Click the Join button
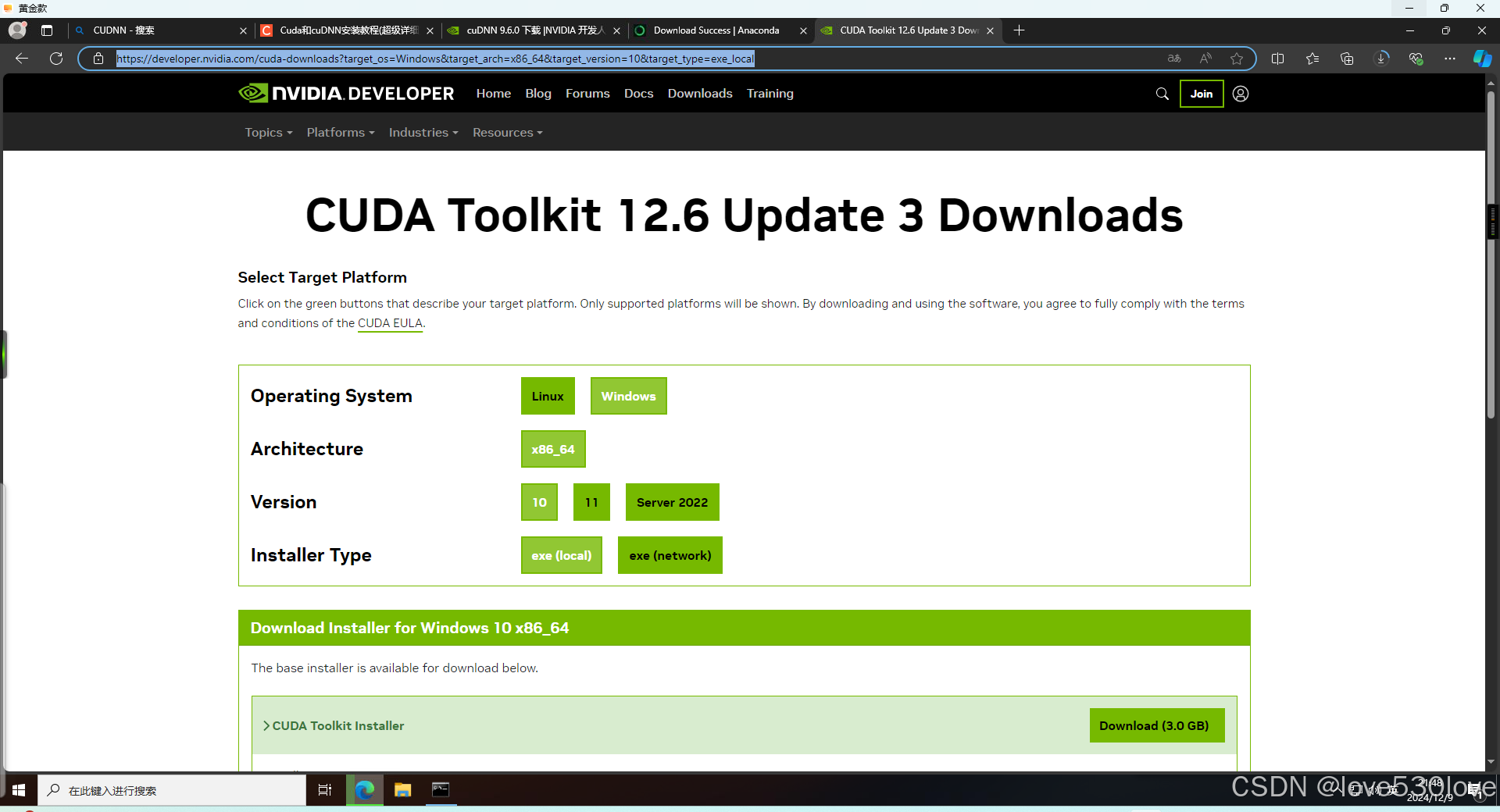Viewport: 1500px width, 812px height. coord(1202,94)
